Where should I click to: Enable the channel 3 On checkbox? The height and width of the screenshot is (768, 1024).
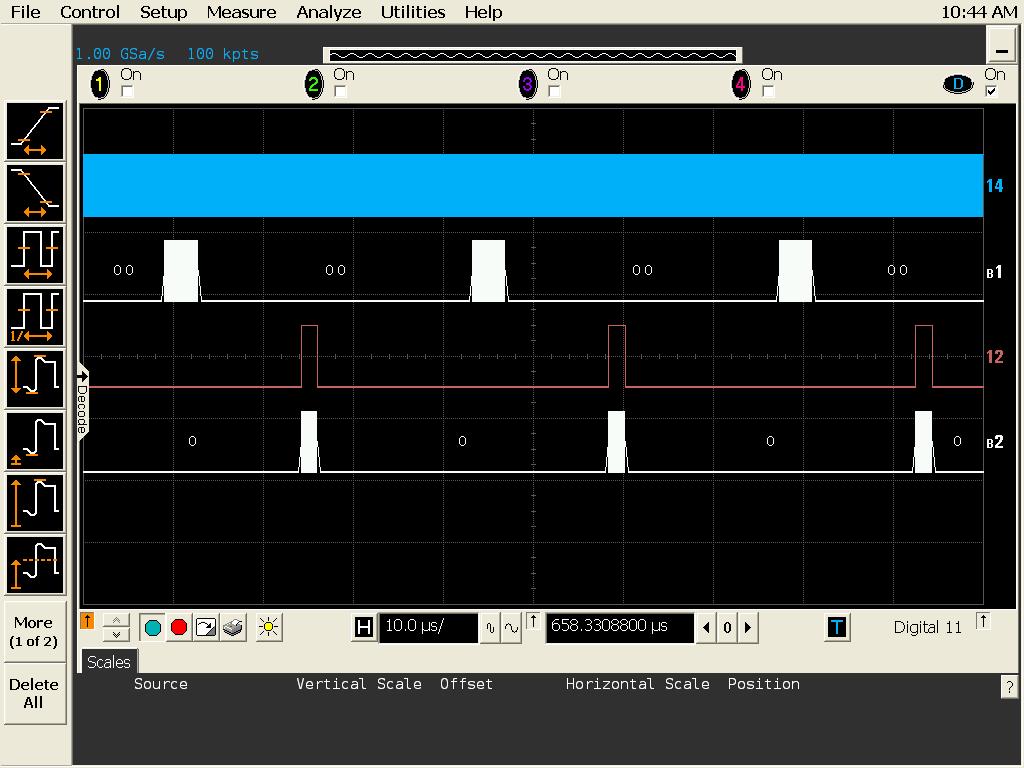(x=554, y=92)
